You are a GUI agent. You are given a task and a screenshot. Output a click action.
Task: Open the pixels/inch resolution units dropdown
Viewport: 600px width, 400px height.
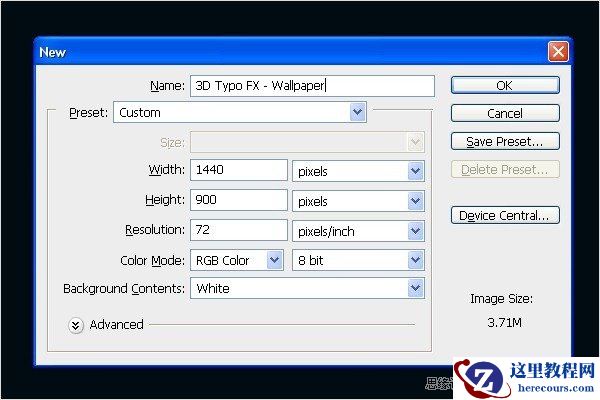coord(358,231)
